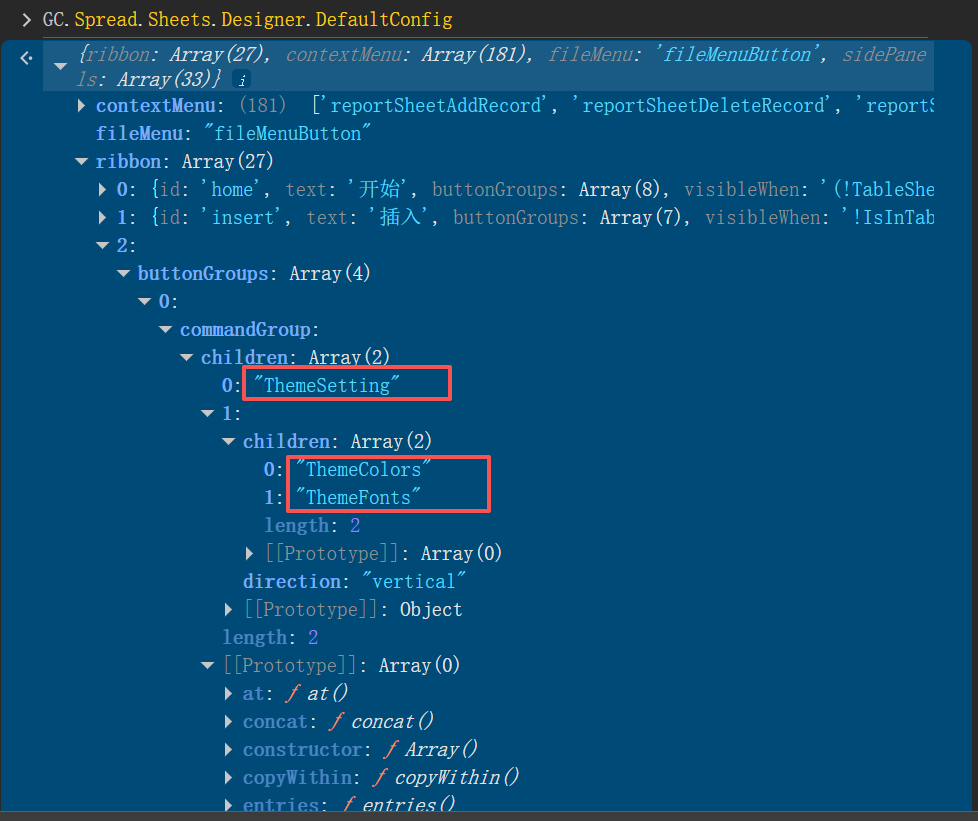
Task: Expand [[Prototype]]: Array(0) after length: 2
Action: pyautogui.click(x=249, y=553)
